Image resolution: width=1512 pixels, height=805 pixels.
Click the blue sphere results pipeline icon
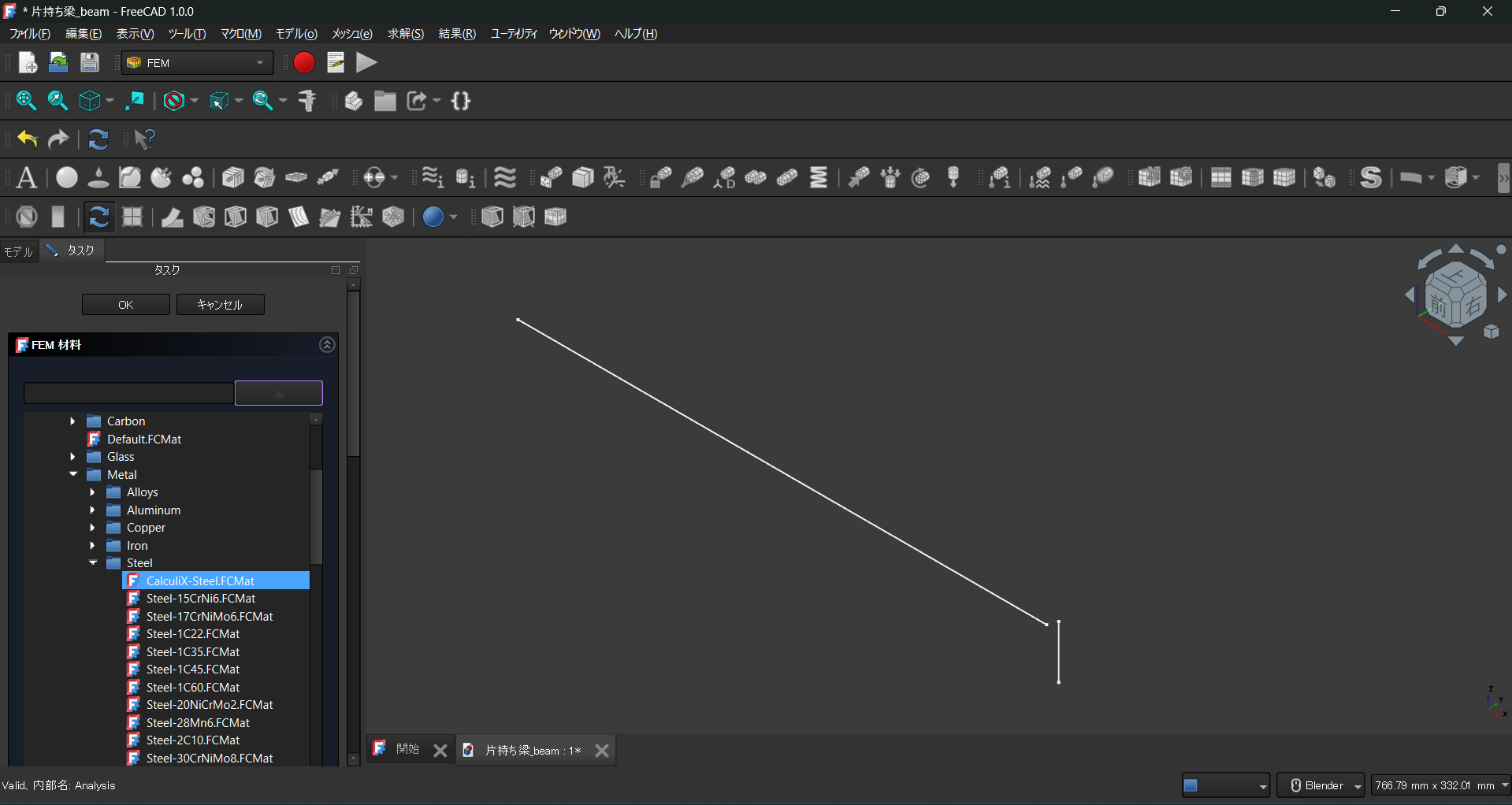(x=433, y=217)
